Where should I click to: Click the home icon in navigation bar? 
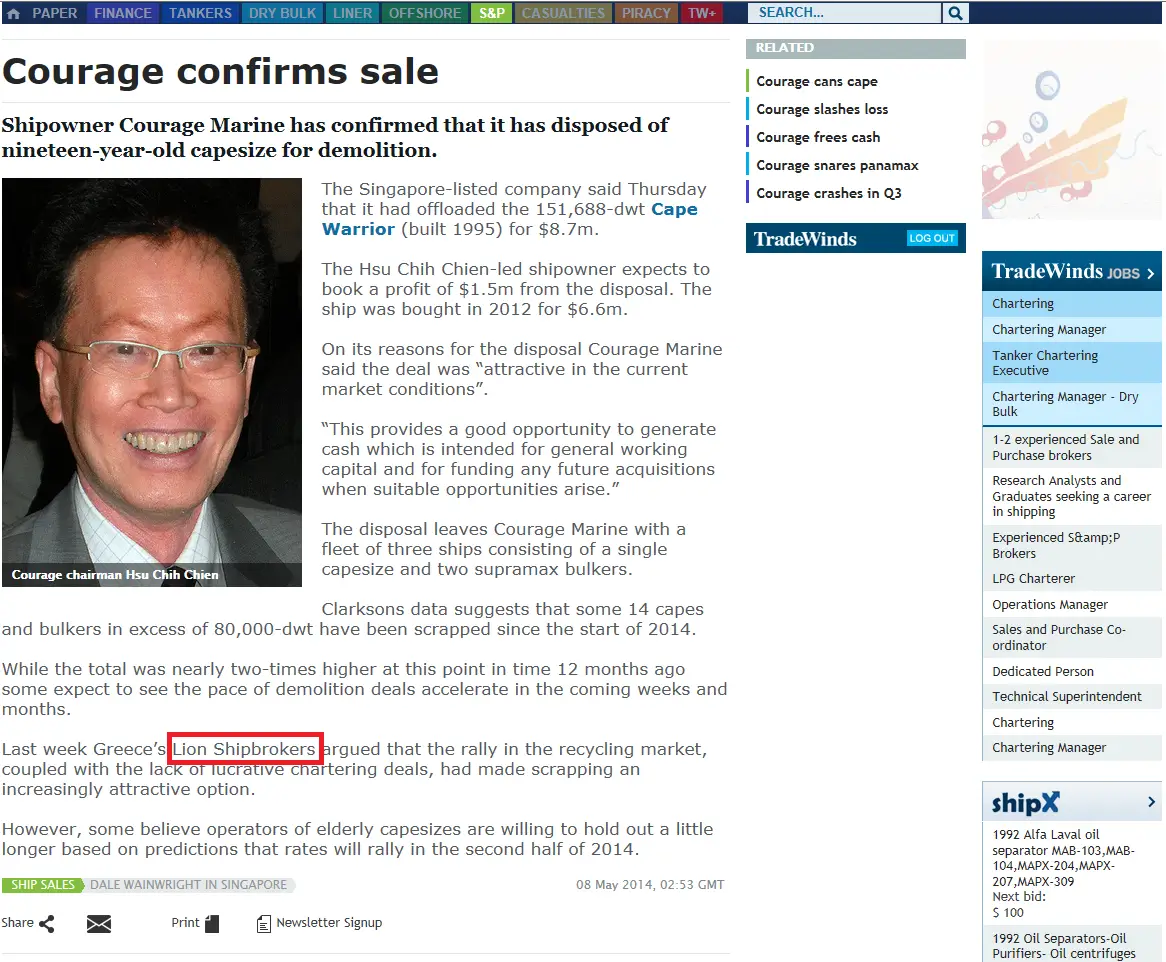[13, 13]
